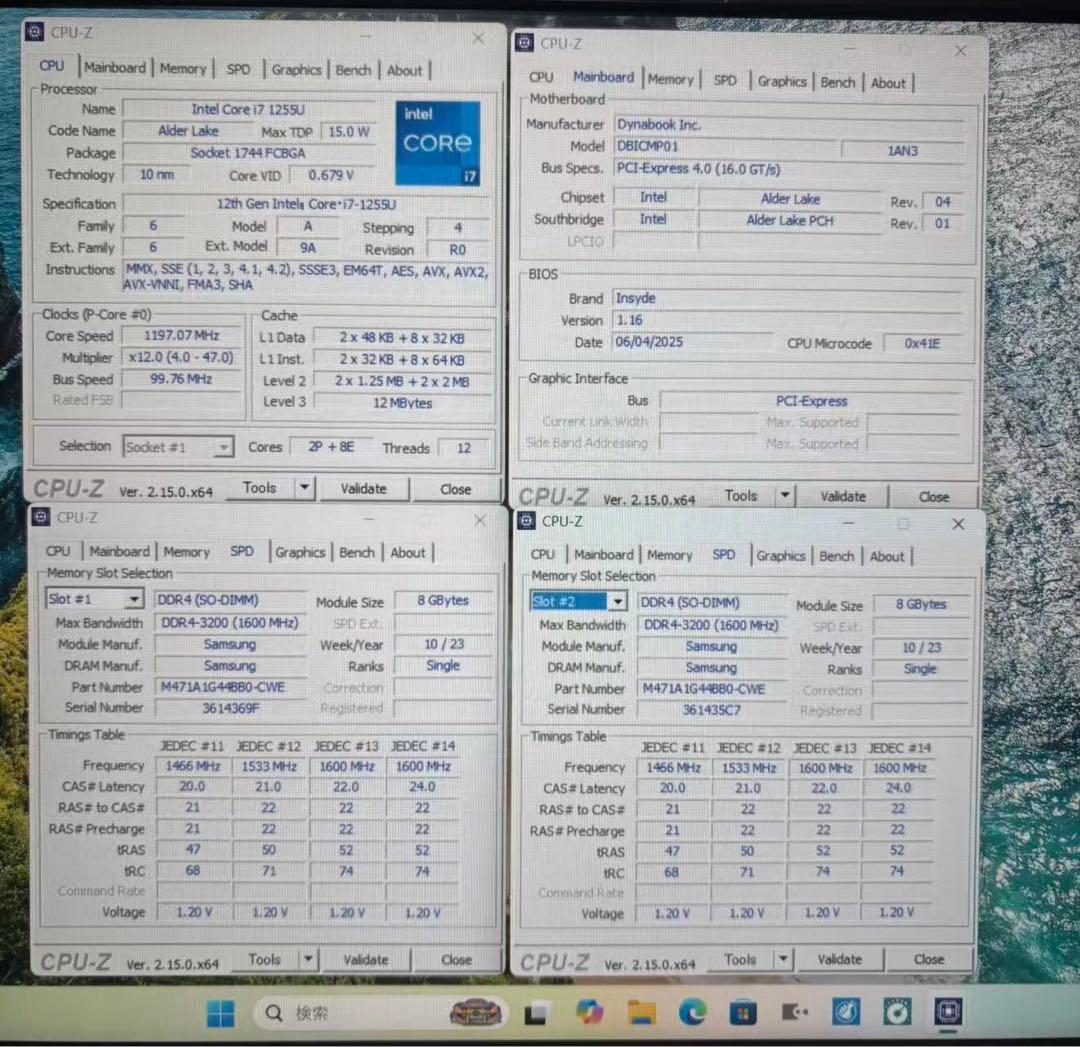
Task: Click Validate in the Dynabook motherboard window
Action: 843,496
